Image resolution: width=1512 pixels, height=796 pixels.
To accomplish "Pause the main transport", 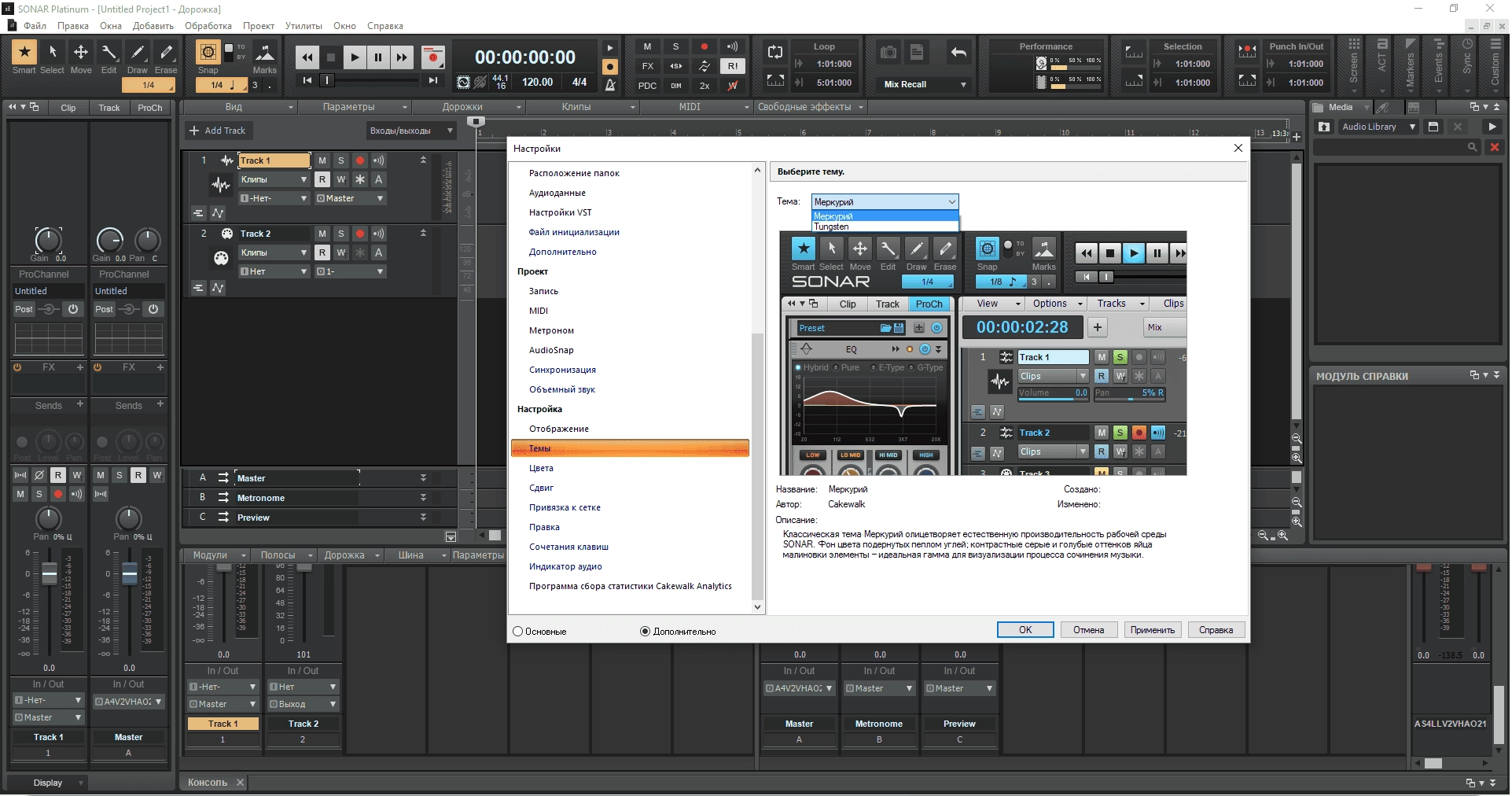I will 378,57.
